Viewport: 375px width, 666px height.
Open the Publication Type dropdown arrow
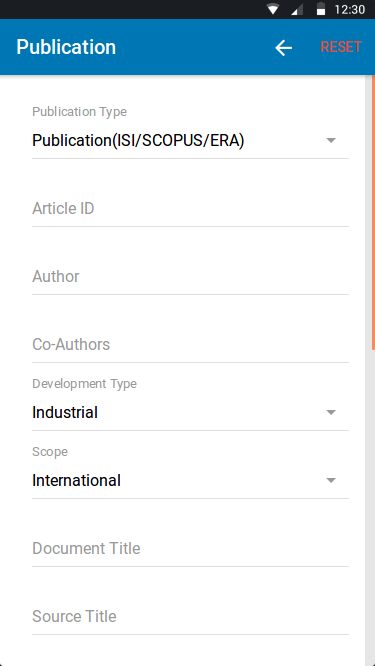coord(331,140)
